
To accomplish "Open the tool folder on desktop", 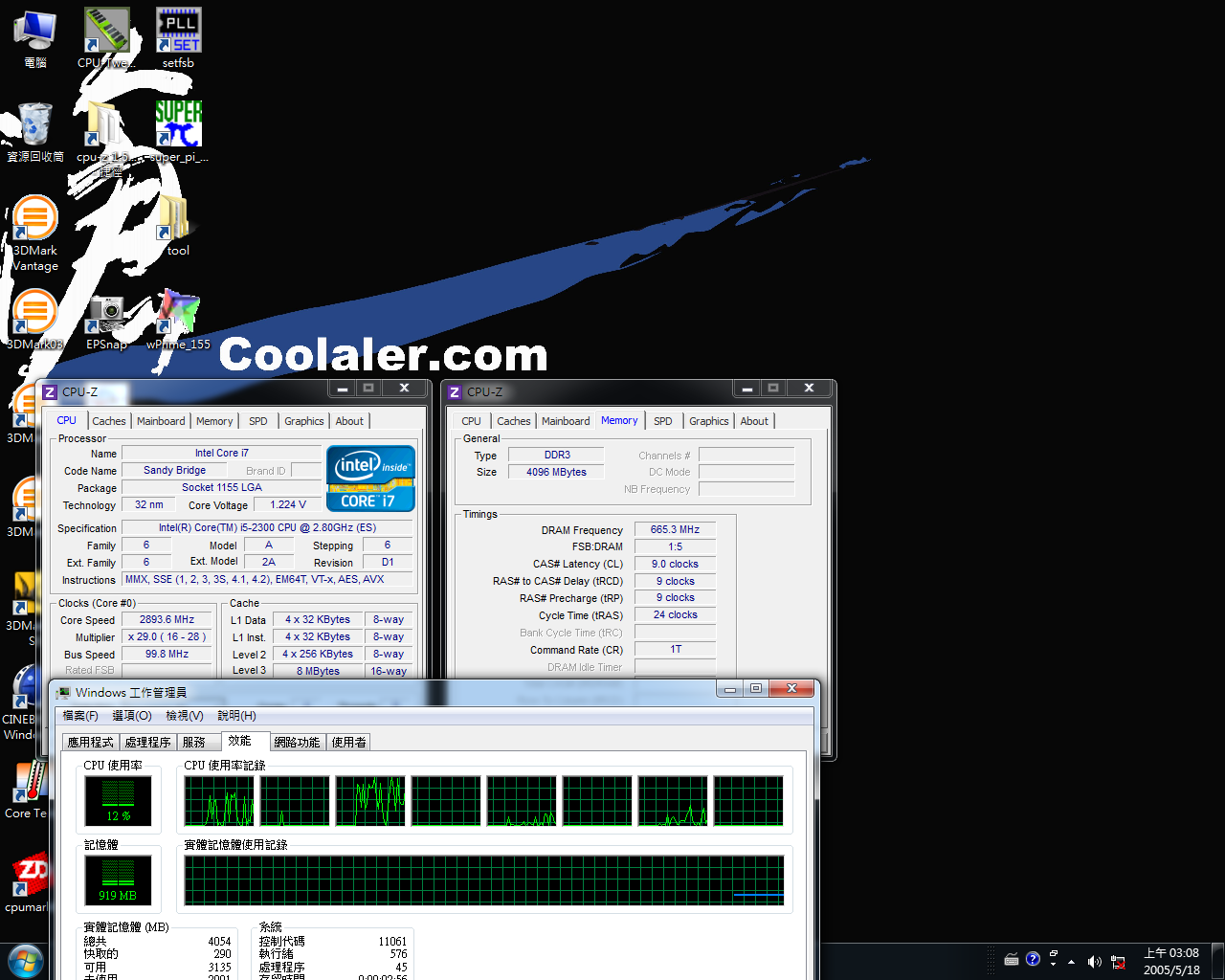I will 178,226.
